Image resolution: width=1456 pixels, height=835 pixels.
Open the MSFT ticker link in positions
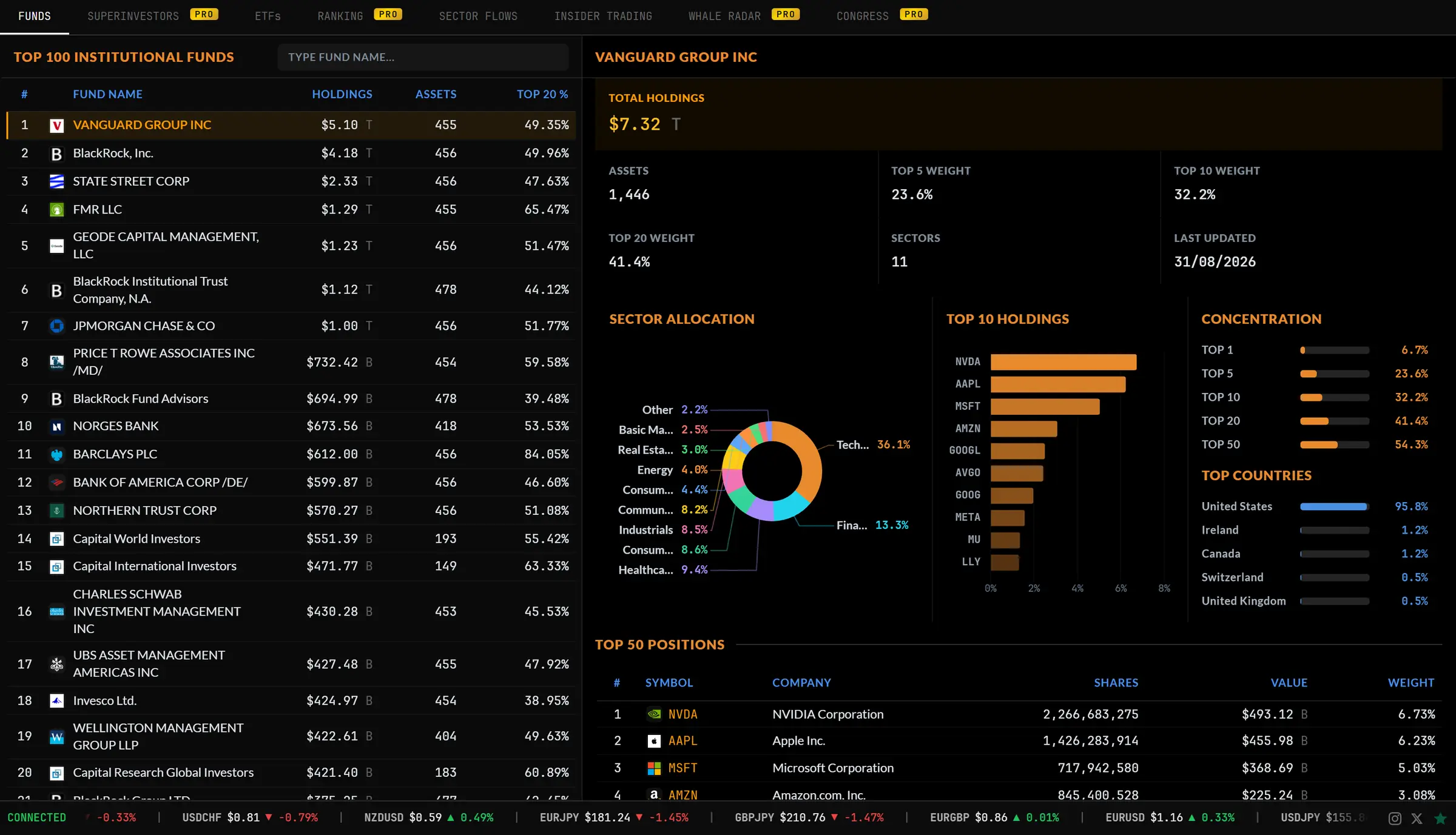pos(682,768)
